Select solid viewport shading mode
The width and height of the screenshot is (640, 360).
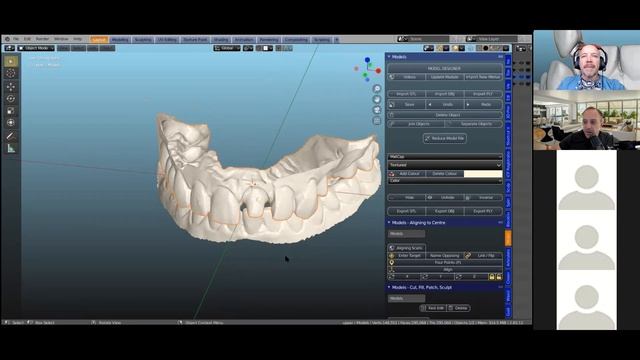[x=486, y=48]
